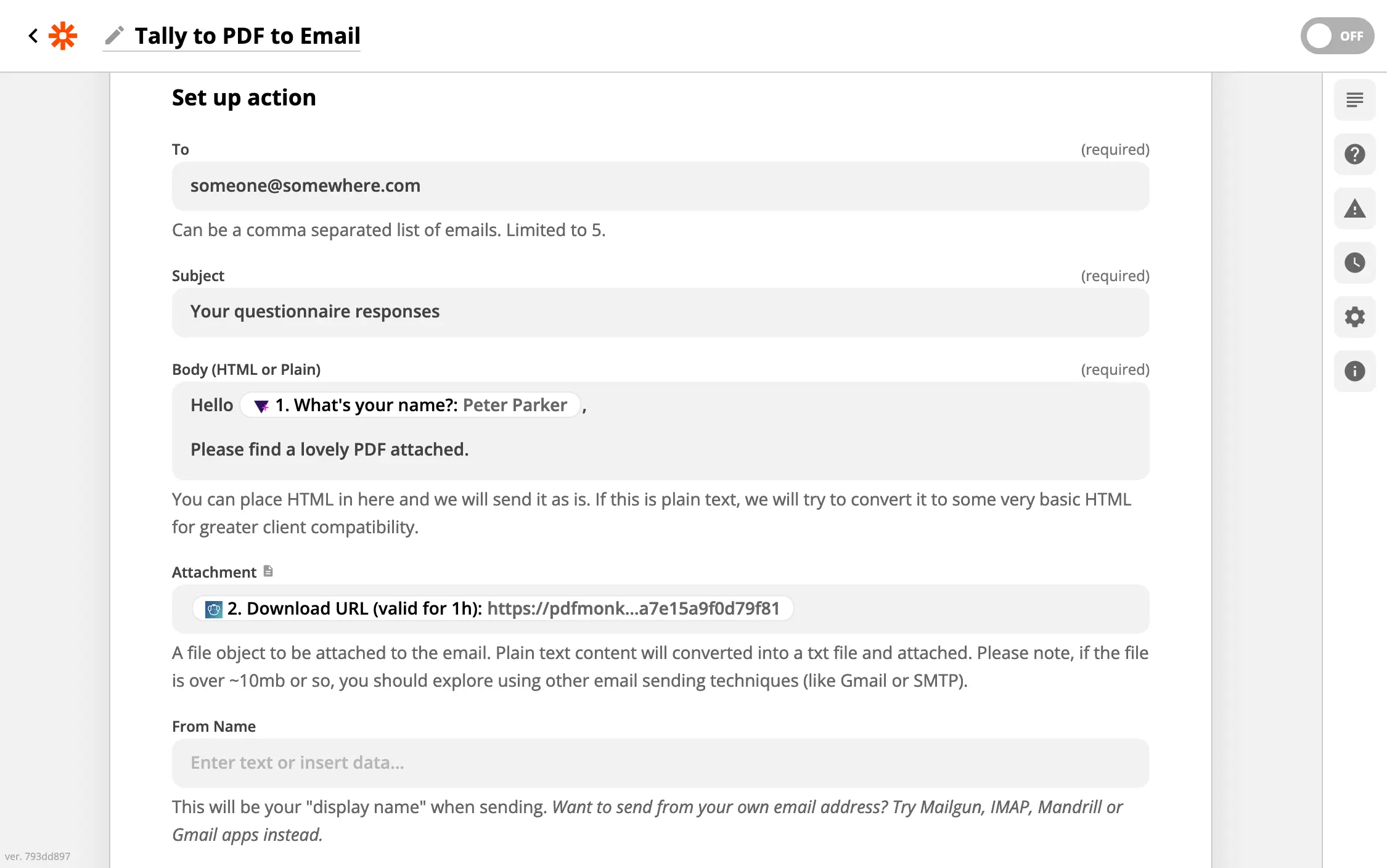Open Zap settings with the gear icon
Viewport: 1387px width, 868px height.
(x=1354, y=317)
